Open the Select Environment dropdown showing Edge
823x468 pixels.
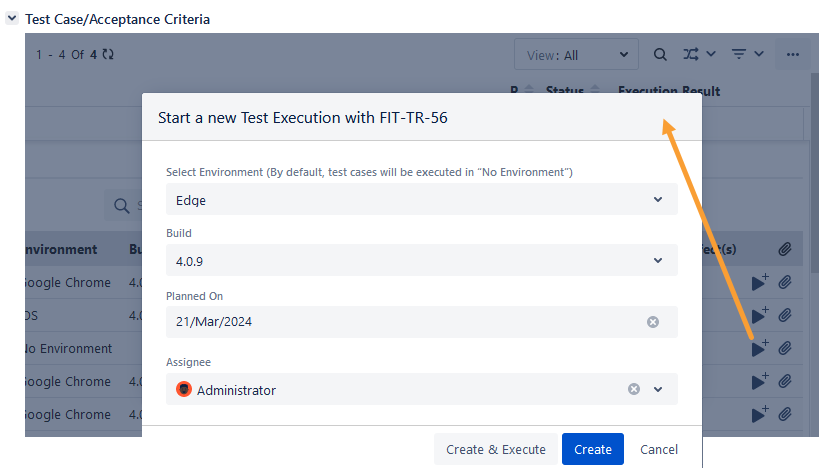point(421,199)
